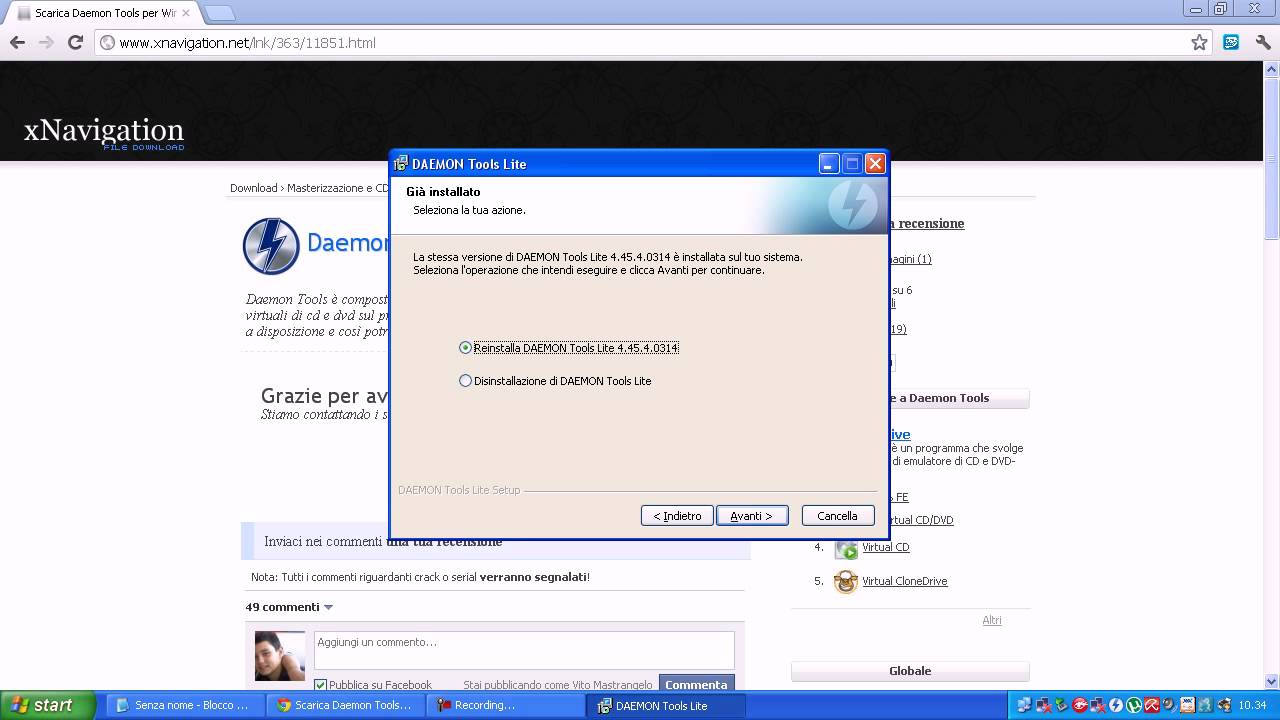Open the Virtual CD link
This screenshot has width=1280, height=720.
point(886,548)
